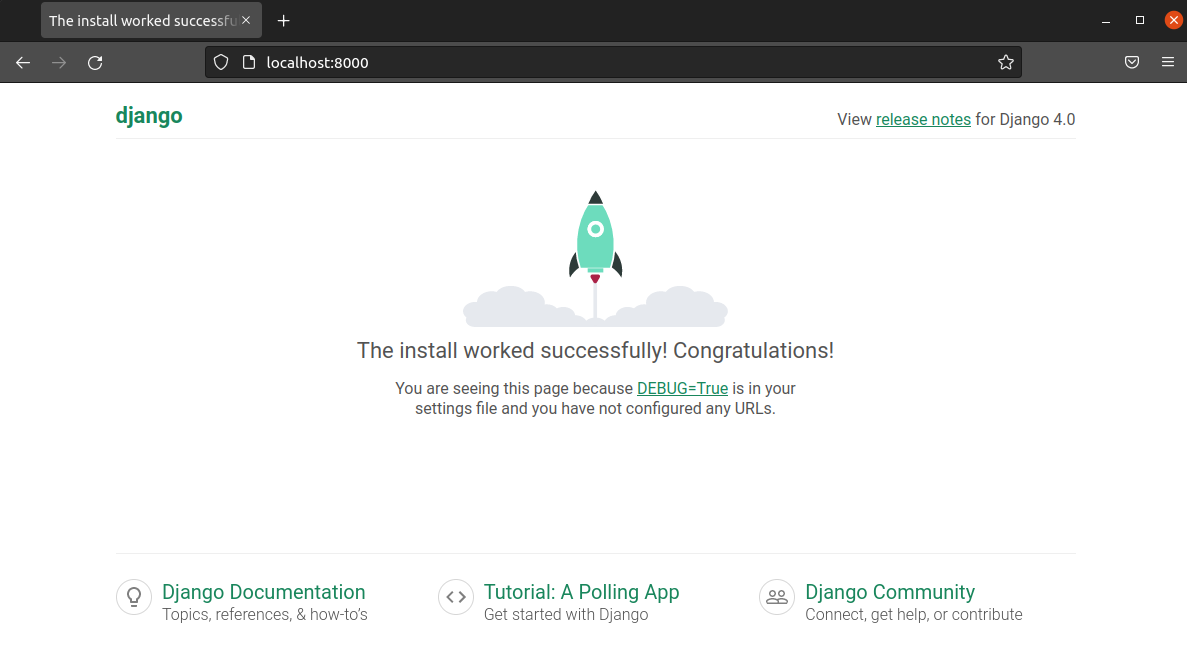Reload the current page
1187x647 pixels.
click(95, 63)
